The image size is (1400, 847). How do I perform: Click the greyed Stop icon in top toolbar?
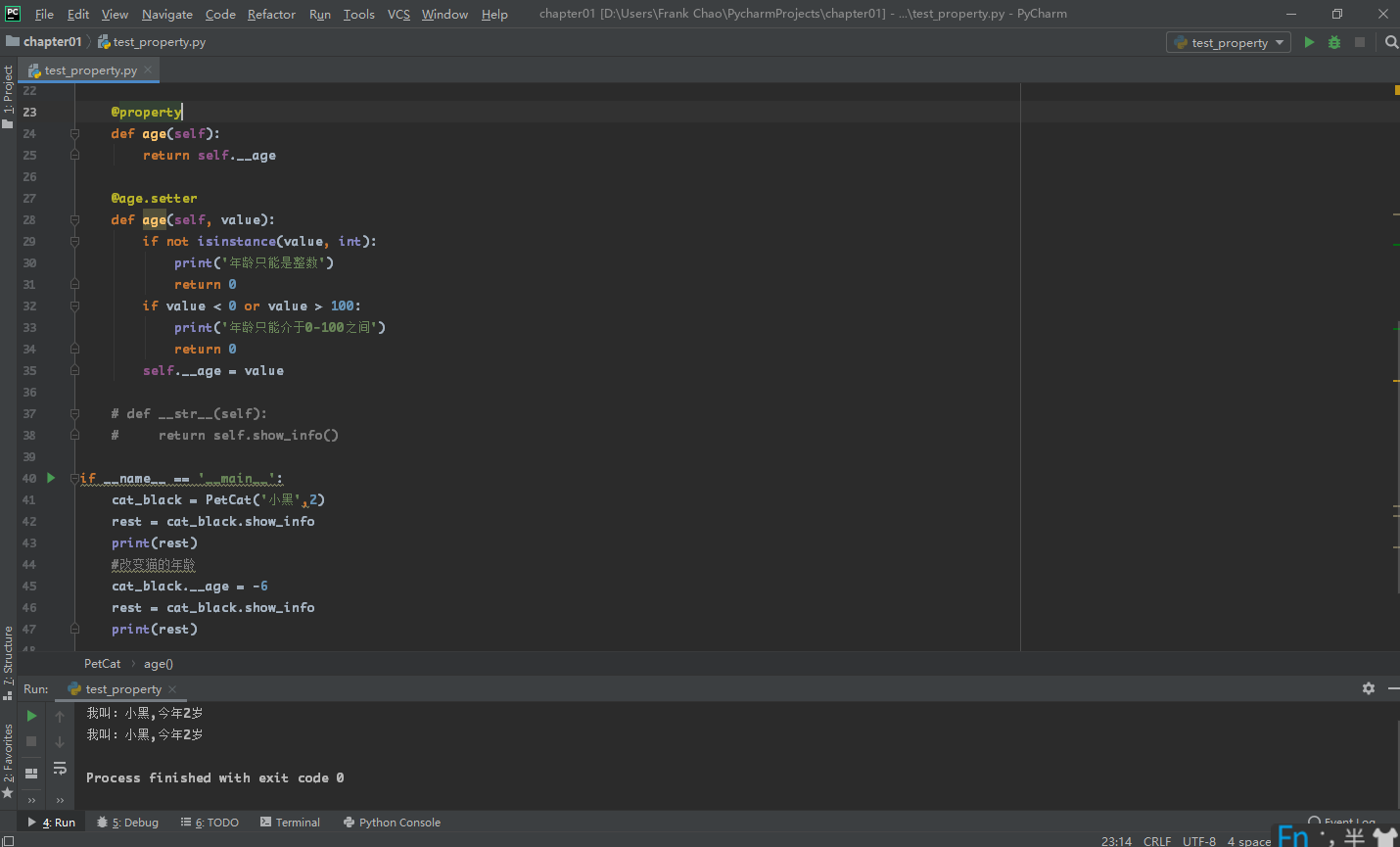point(1360,42)
